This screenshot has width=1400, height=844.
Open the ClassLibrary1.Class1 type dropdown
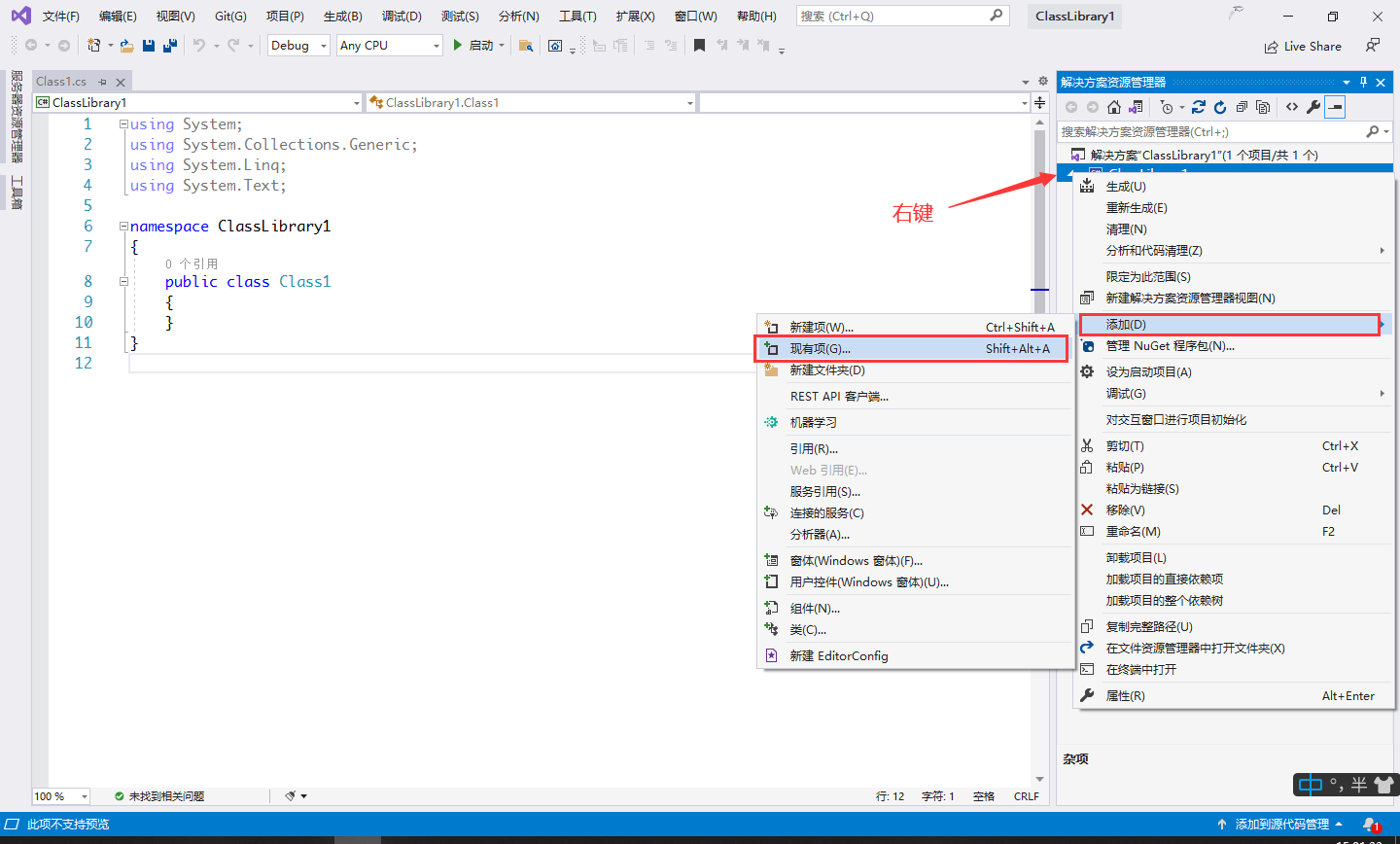[x=532, y=102]
